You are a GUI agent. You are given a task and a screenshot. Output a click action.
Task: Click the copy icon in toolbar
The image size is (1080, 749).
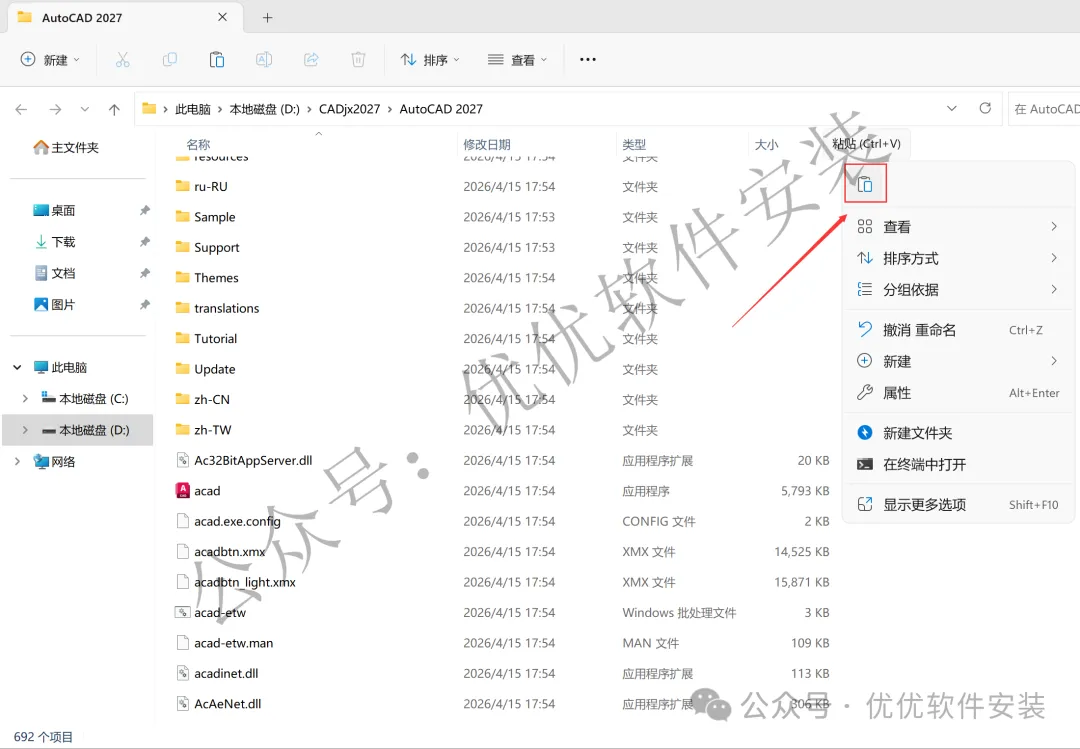click(169, 60)
